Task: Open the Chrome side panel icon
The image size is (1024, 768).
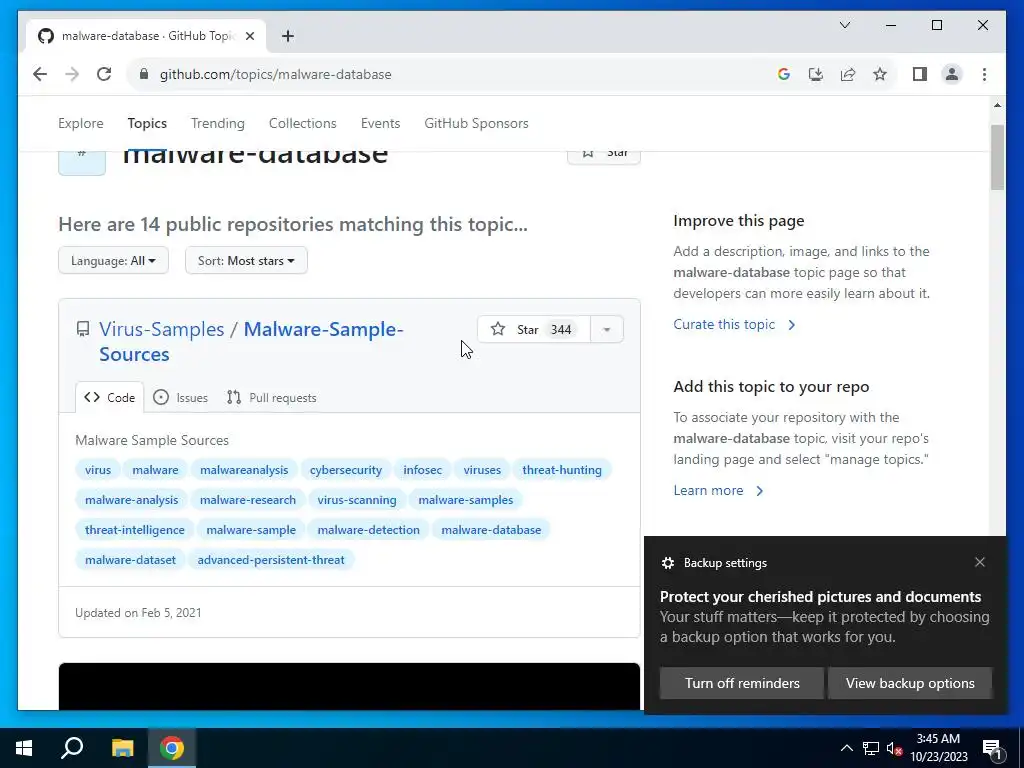Action: 920,74
